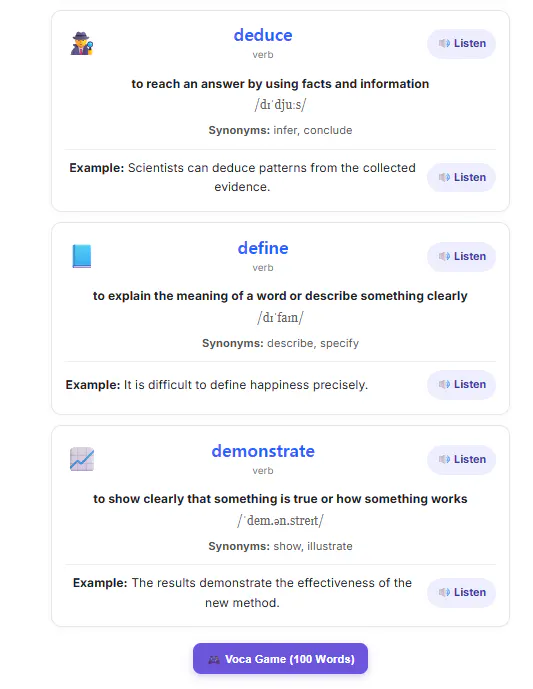The height and width of the screenshot is (689, 533).
Task: Listen to the define happiness example
Action: (x=461, y=384)
